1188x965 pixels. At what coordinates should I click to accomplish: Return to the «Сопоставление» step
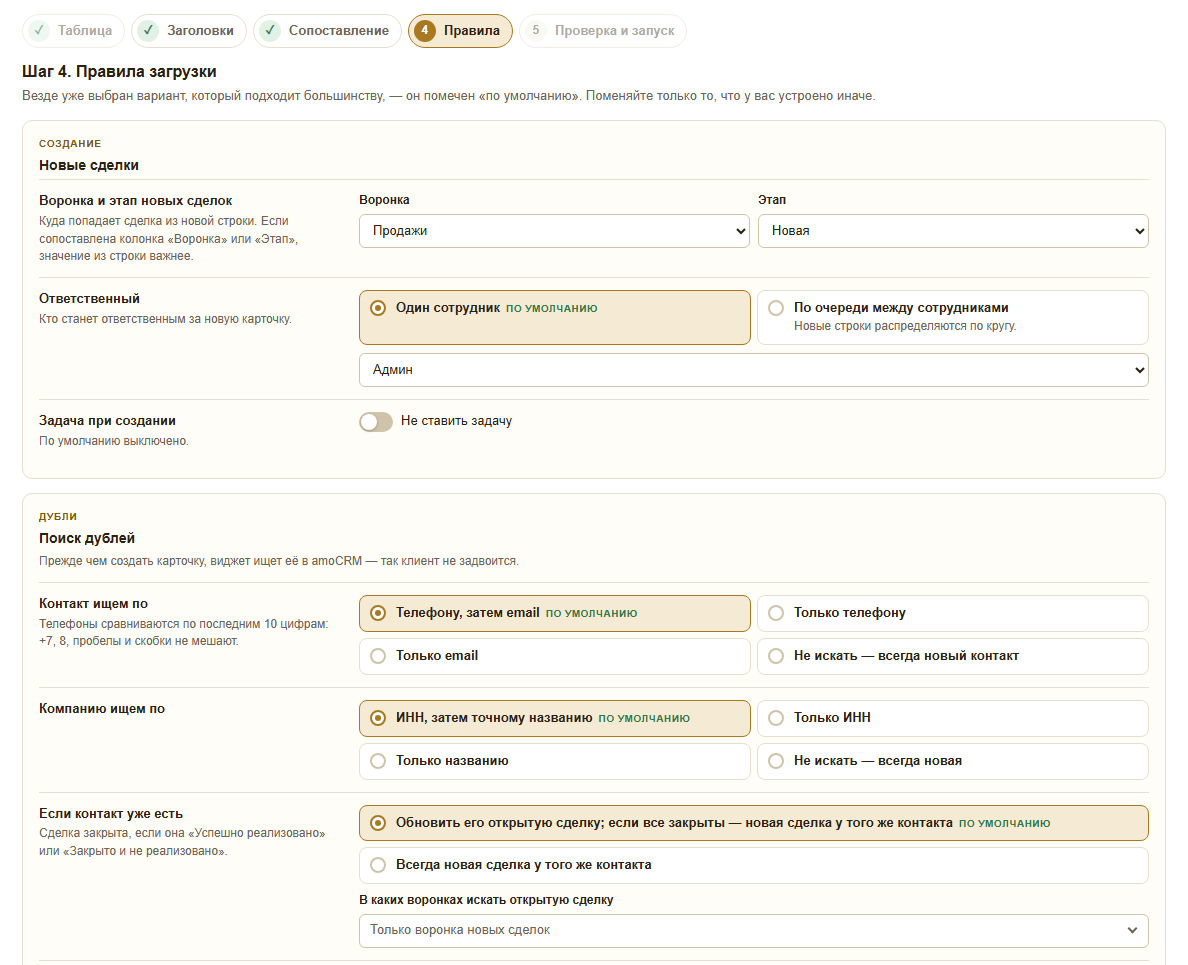pos(327,31)
